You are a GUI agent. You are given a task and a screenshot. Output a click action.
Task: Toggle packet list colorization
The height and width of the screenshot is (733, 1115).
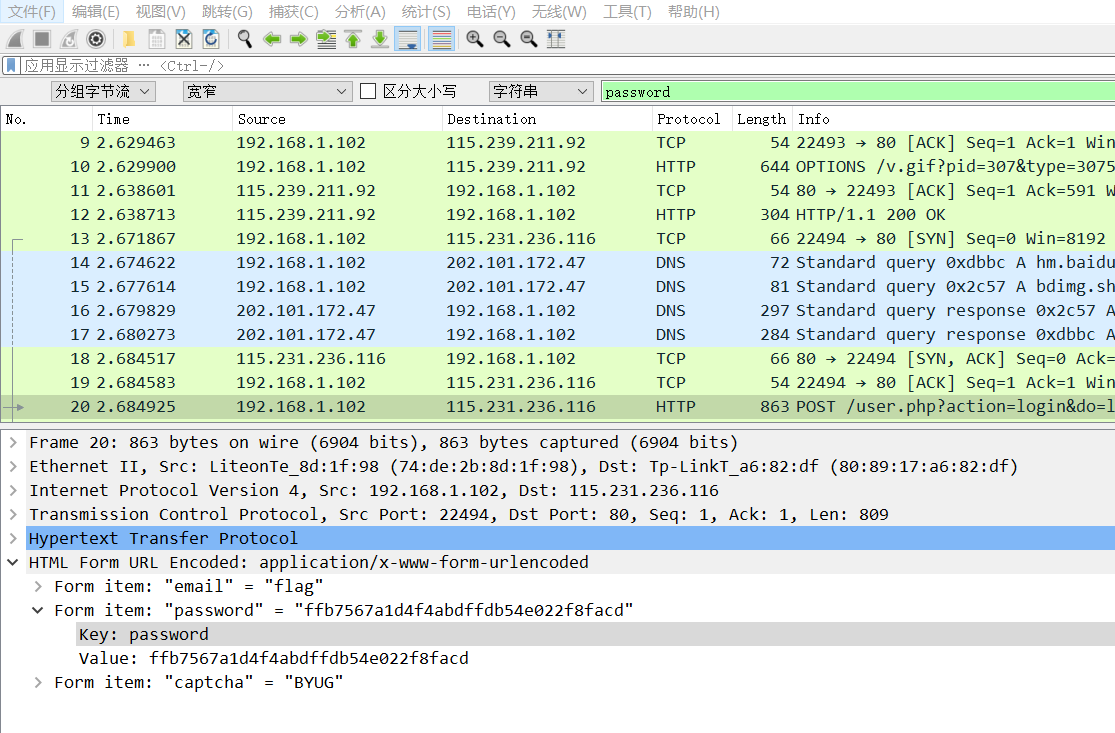pos(440,38)
